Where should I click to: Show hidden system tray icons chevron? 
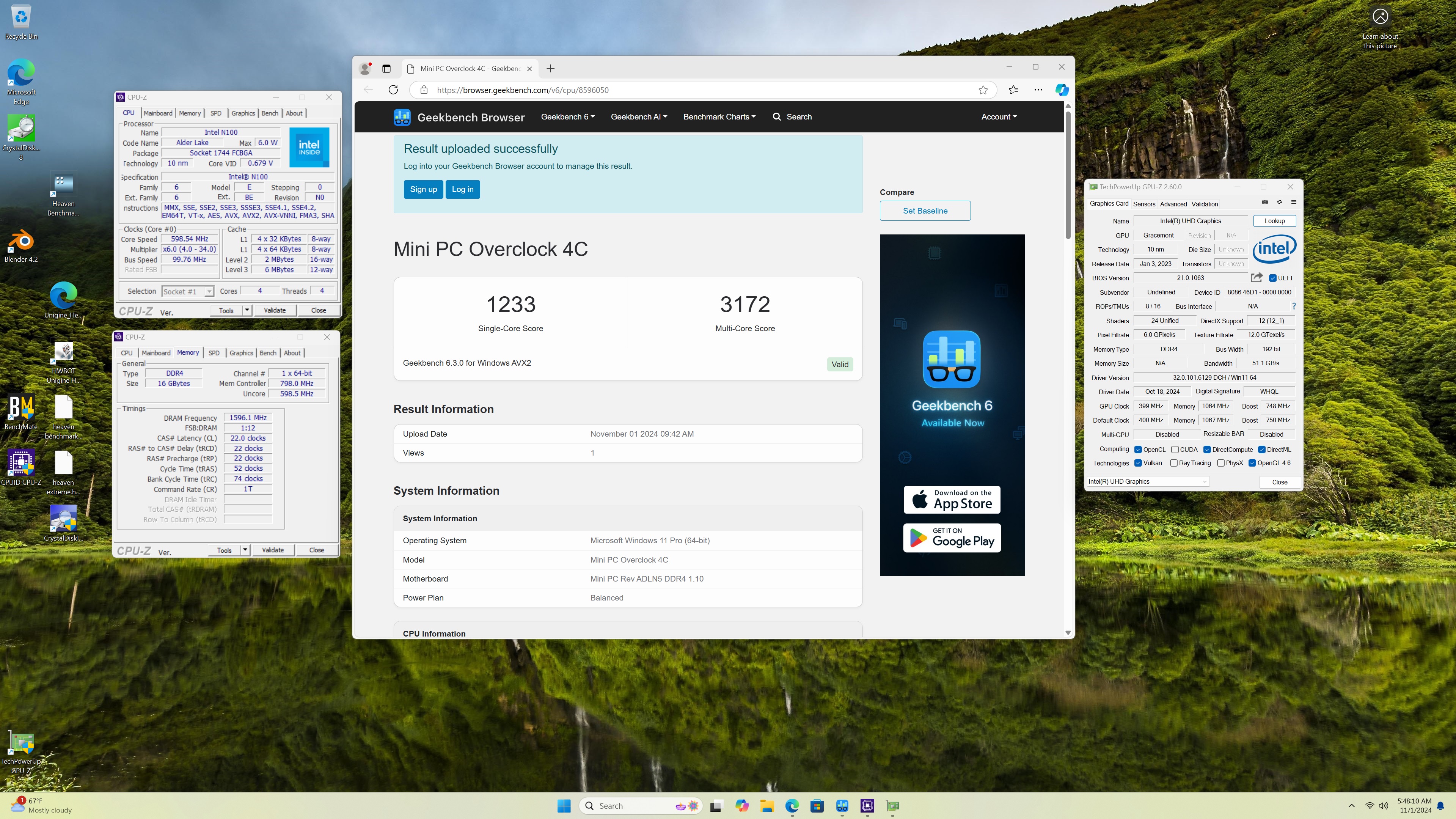(1351, 805)
